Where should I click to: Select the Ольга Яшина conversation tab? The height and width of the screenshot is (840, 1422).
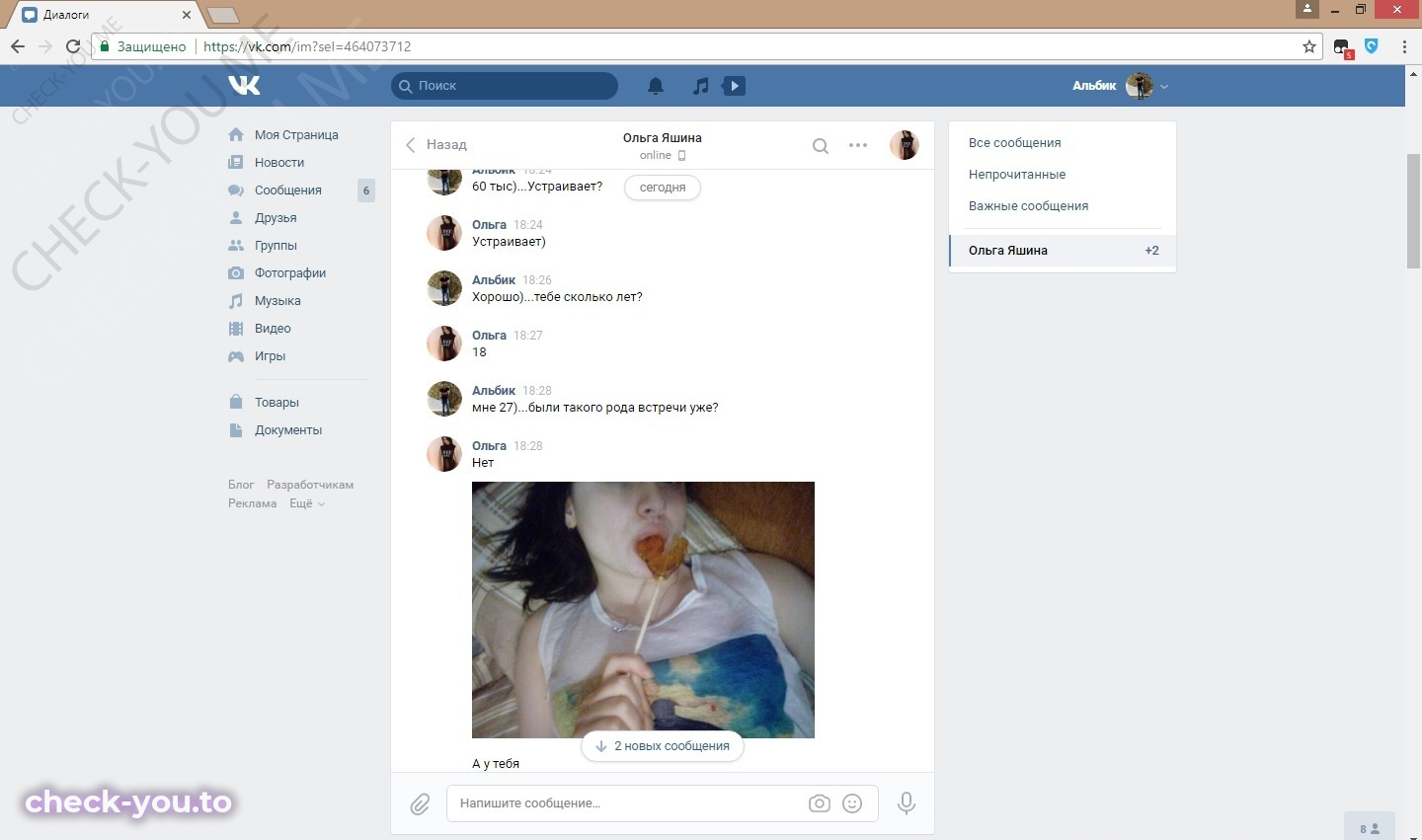pos(1063,251)
